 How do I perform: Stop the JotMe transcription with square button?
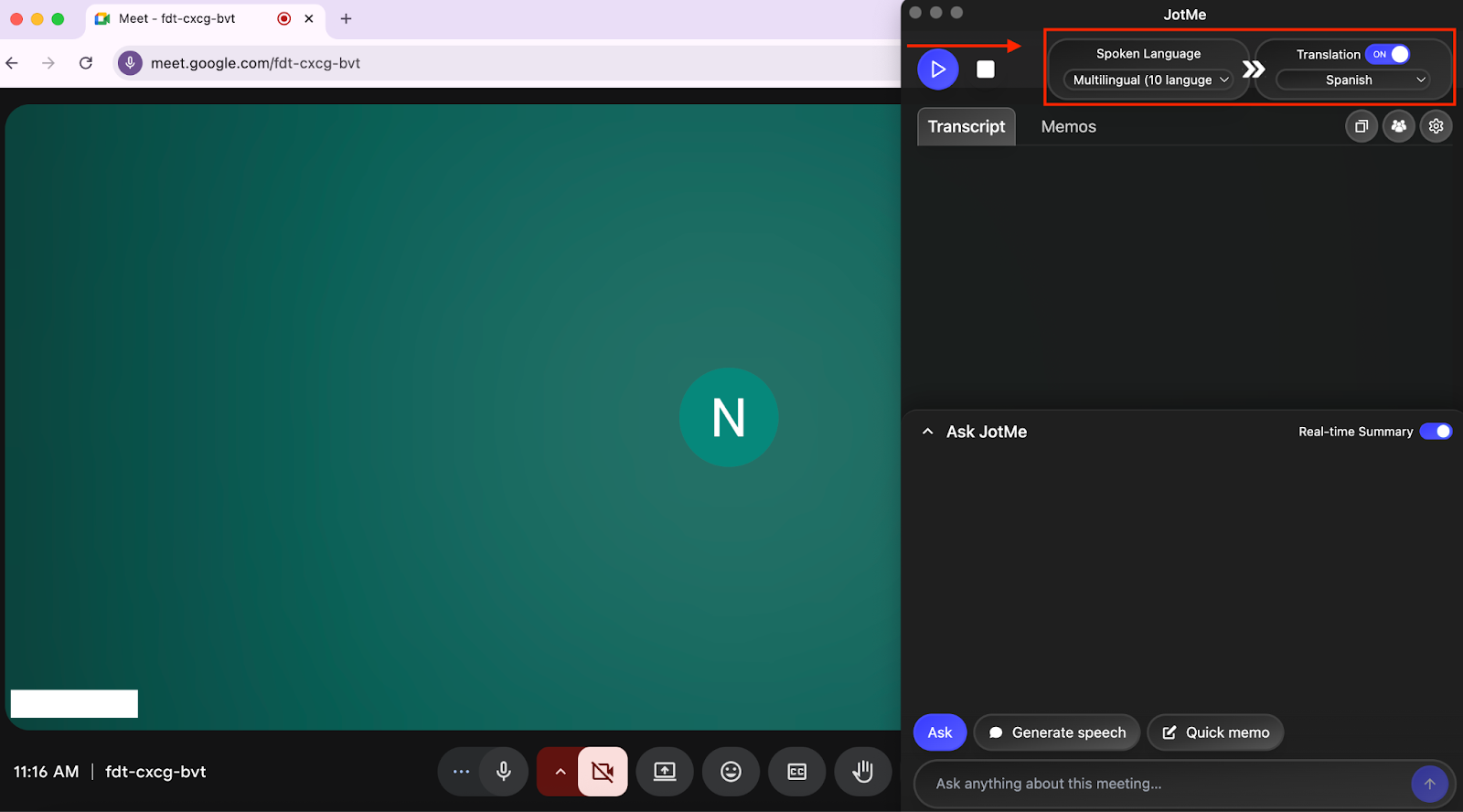point(986,69)
